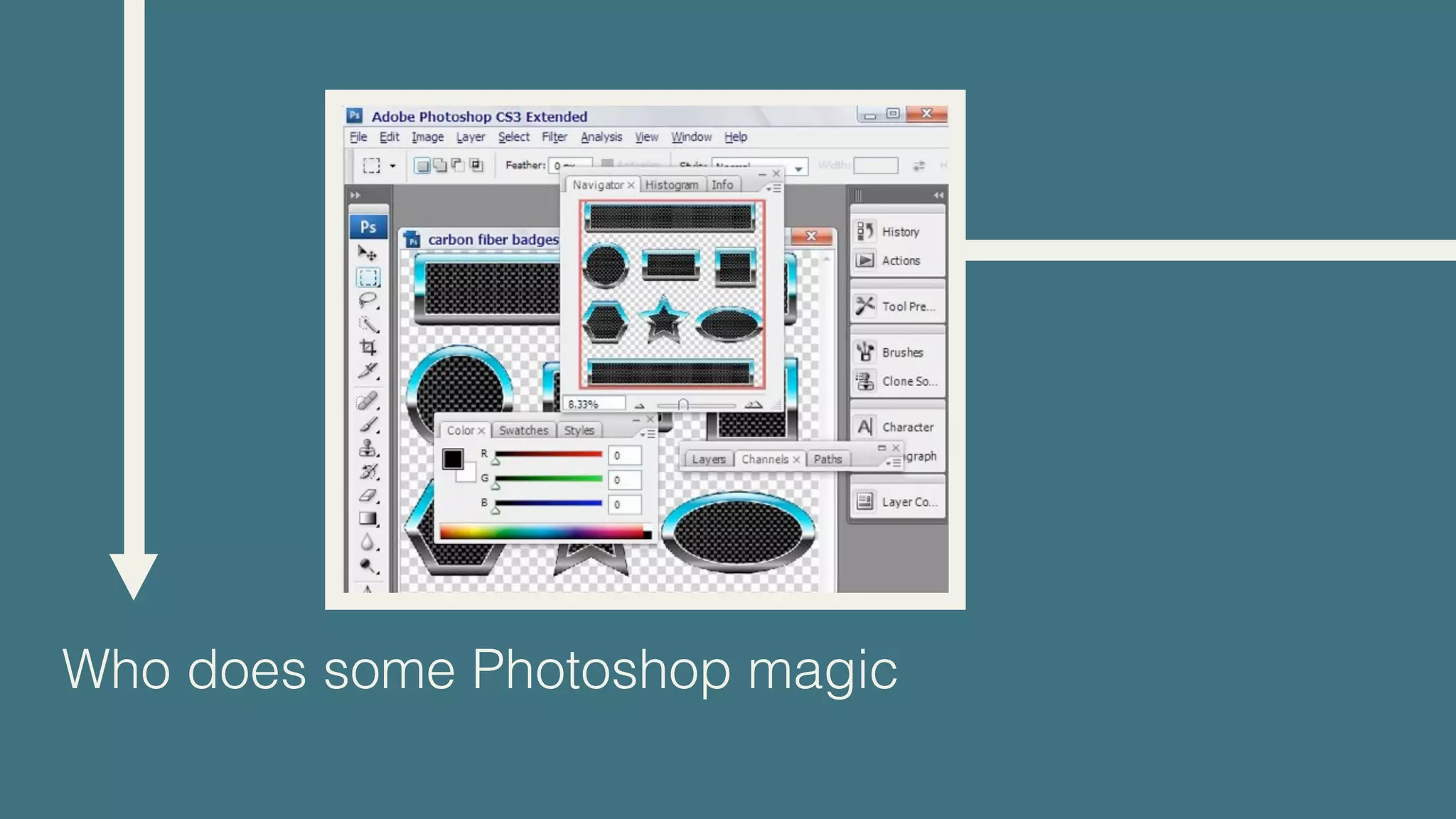Image resolution: width=1456 pixels, height=819 pixels.
Task: Click the black foreground color swatch
Action: (453, 459)
